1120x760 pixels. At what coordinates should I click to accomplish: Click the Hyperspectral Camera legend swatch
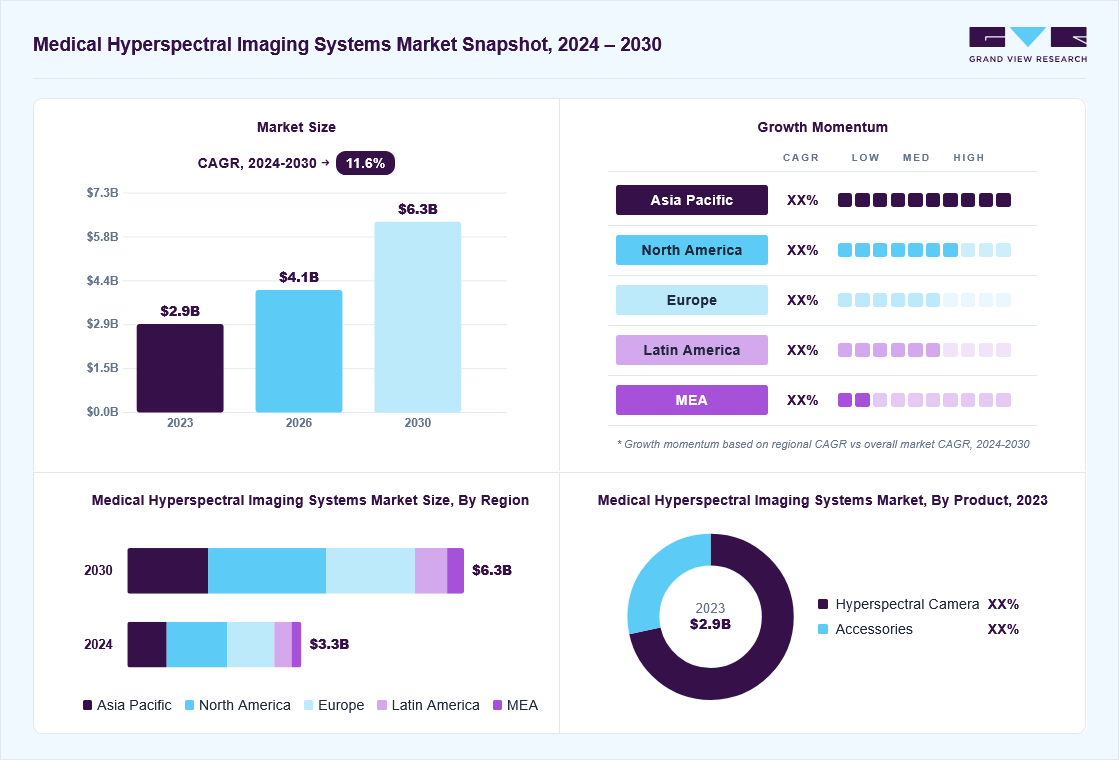pyautogui.click(x=823, y=604)
